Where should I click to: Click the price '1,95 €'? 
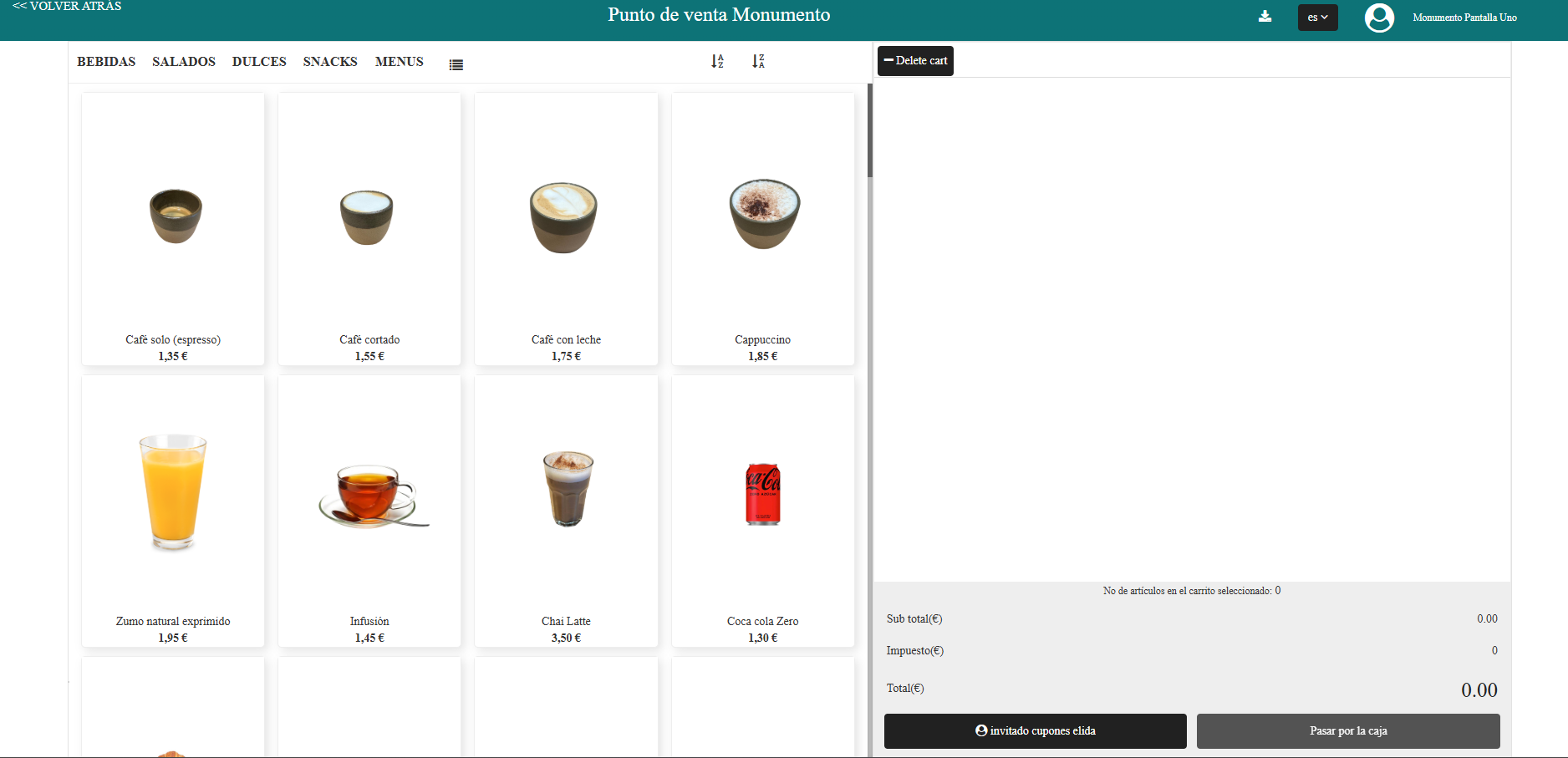(x=173, y=638)
